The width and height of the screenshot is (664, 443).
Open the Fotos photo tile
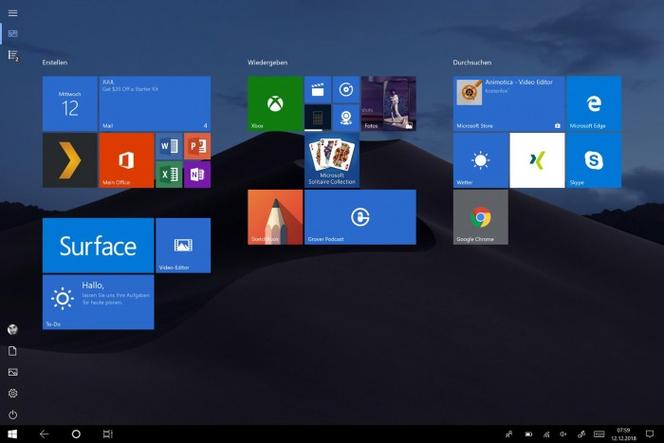[388, 103]
